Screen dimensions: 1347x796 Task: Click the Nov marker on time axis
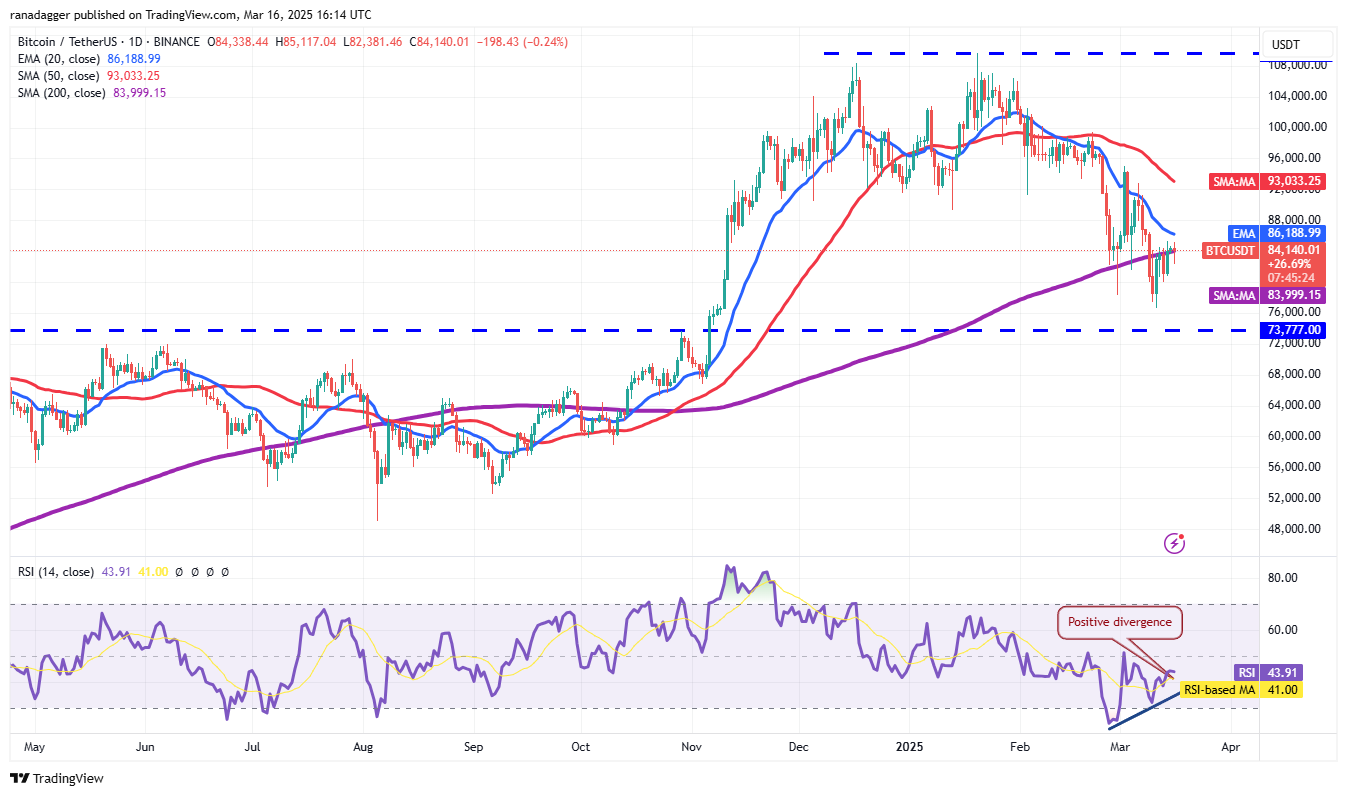coord(690,746)
